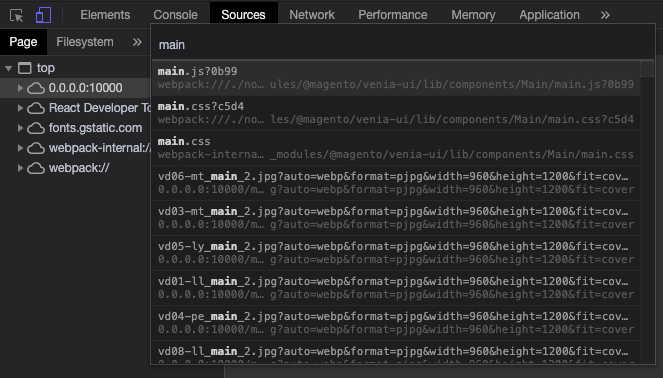
Task: Toggle the device toolbar icon
Action: coord(43,15)
